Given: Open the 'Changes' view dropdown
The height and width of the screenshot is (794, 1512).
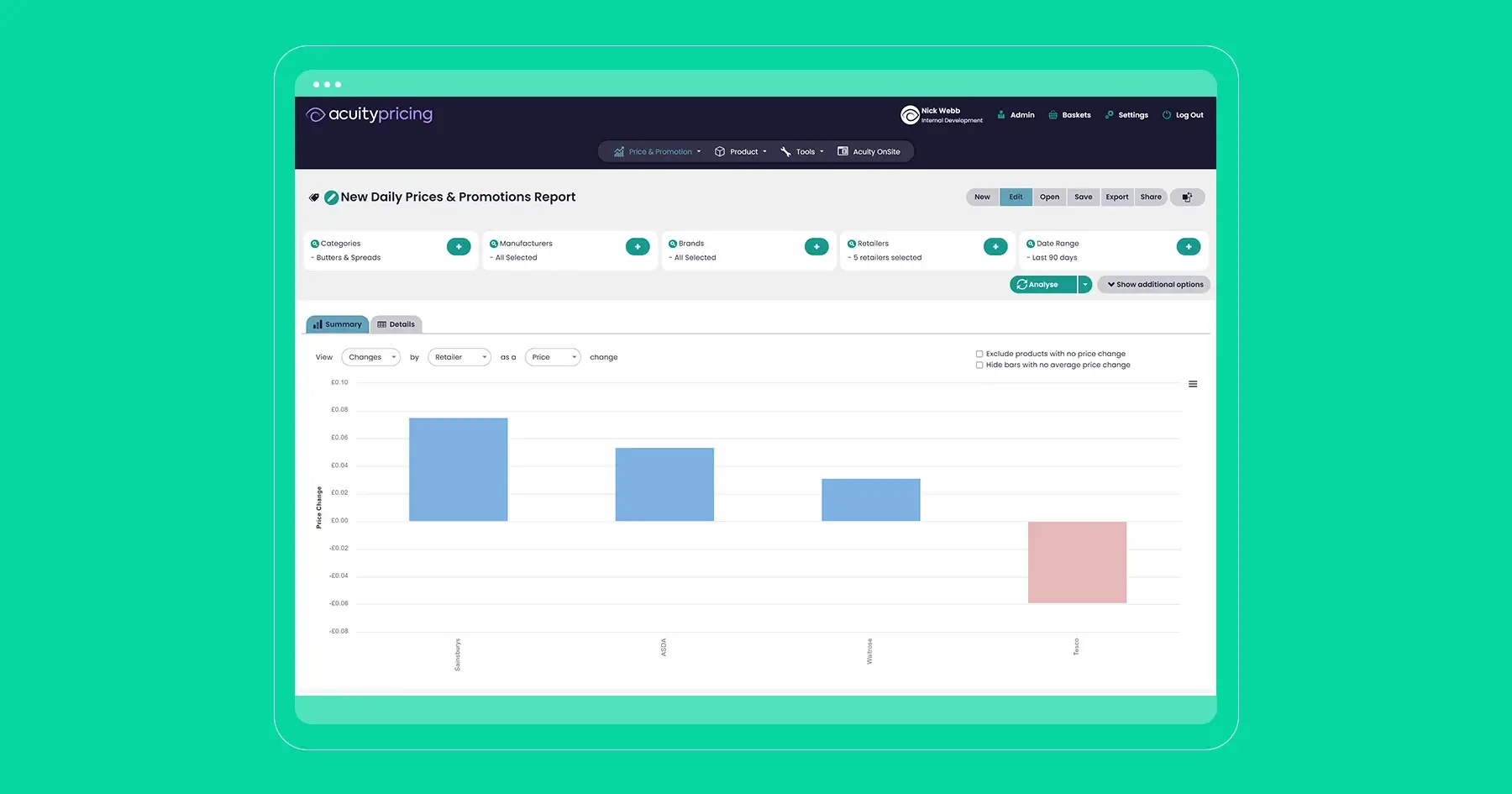Looking at the screenshot, I should coord(370,357).
